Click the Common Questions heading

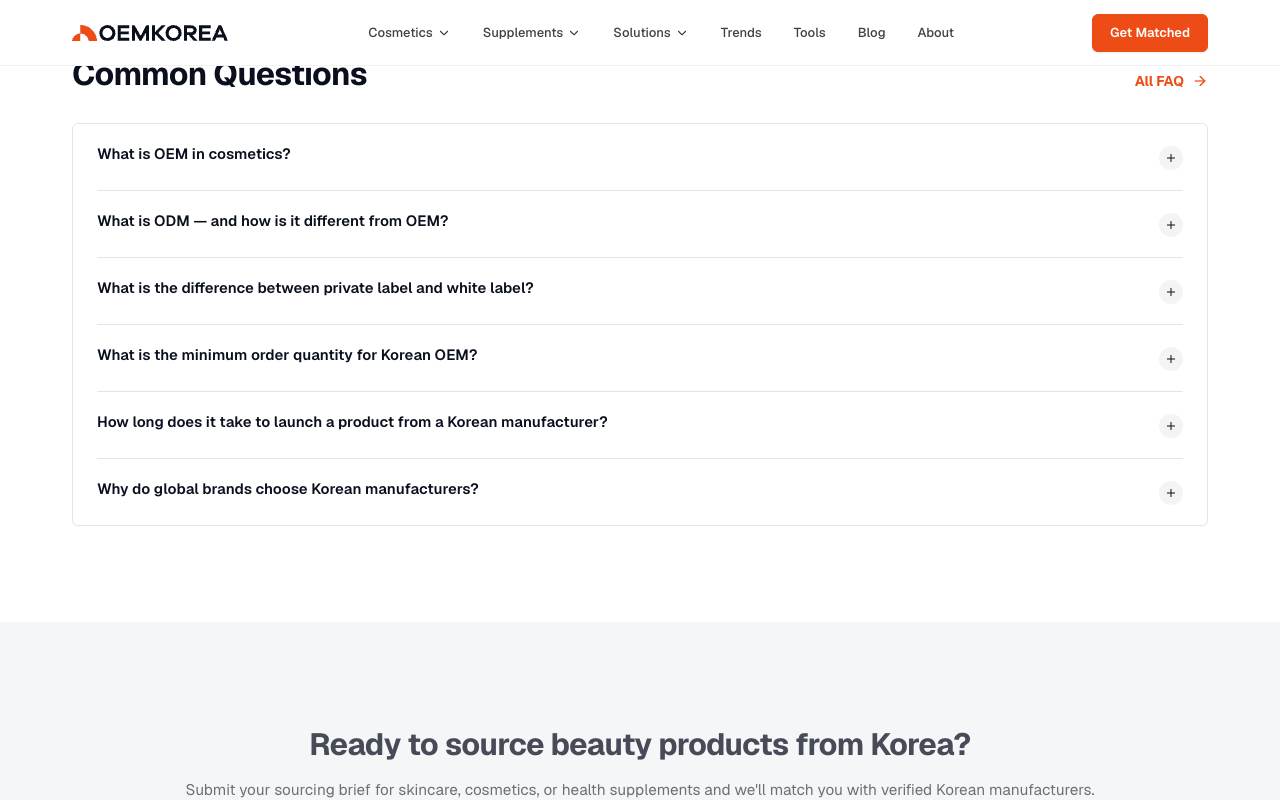(220, 76)
